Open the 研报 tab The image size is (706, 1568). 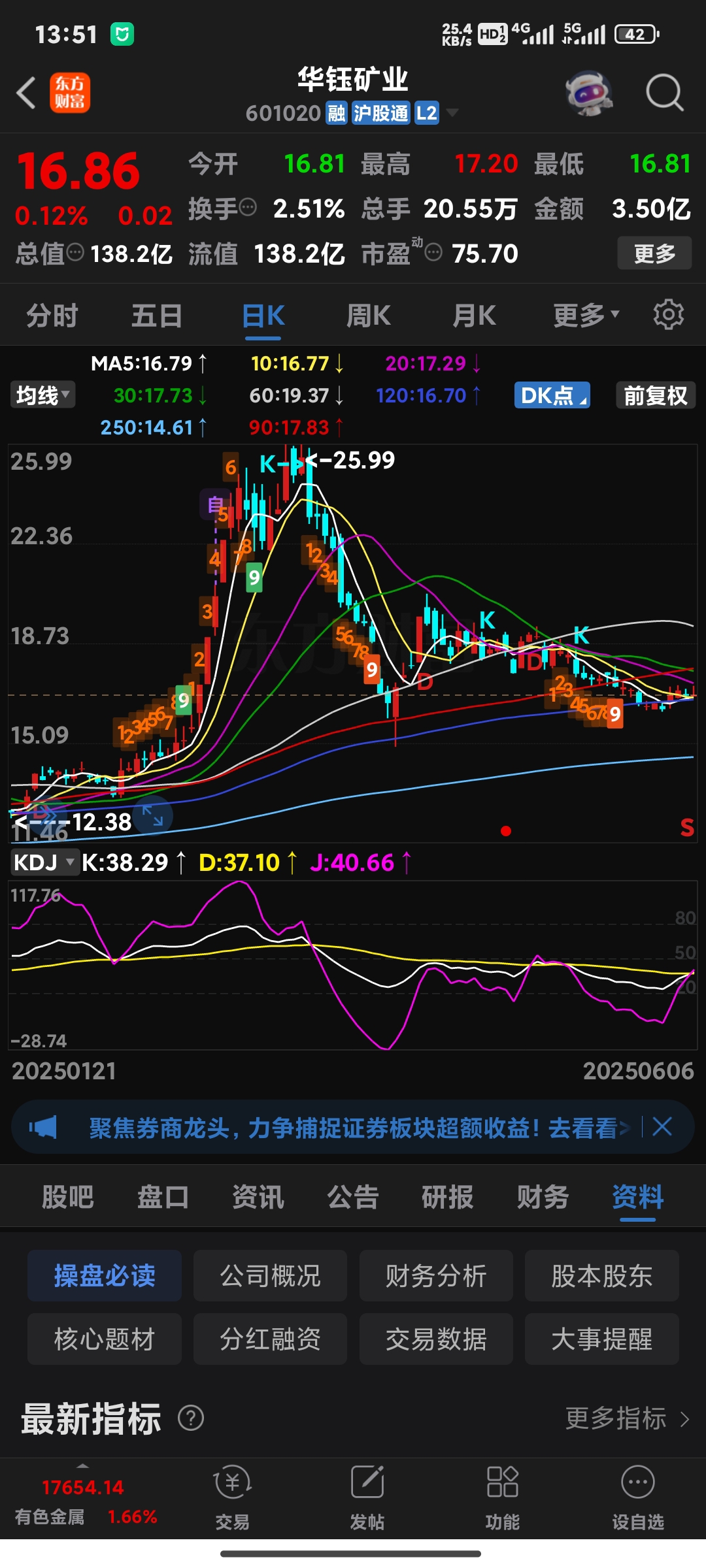click(448, 1197)
